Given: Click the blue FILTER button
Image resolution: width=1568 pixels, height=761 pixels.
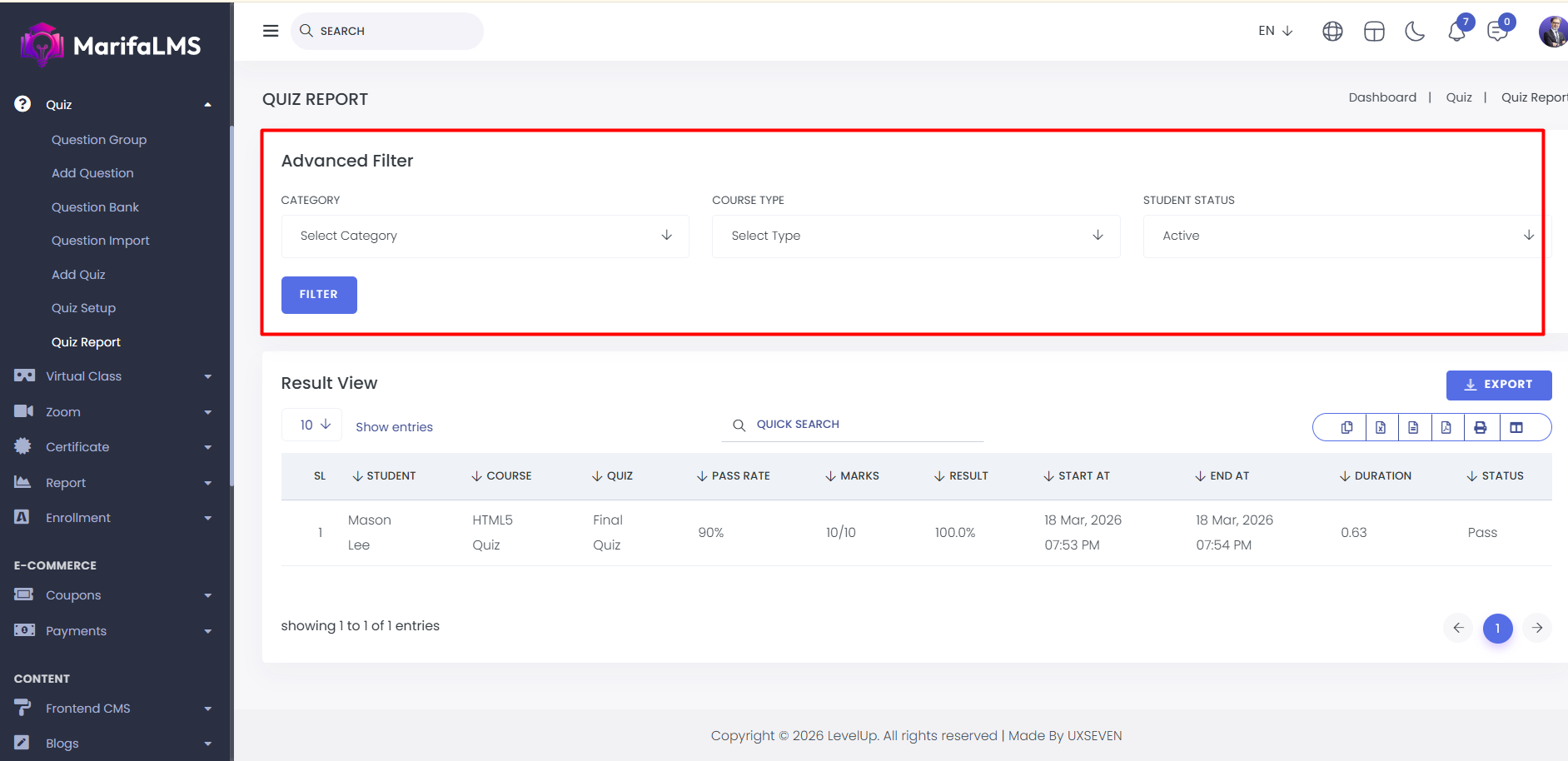Looking at the screenshot, I should 319,295.
